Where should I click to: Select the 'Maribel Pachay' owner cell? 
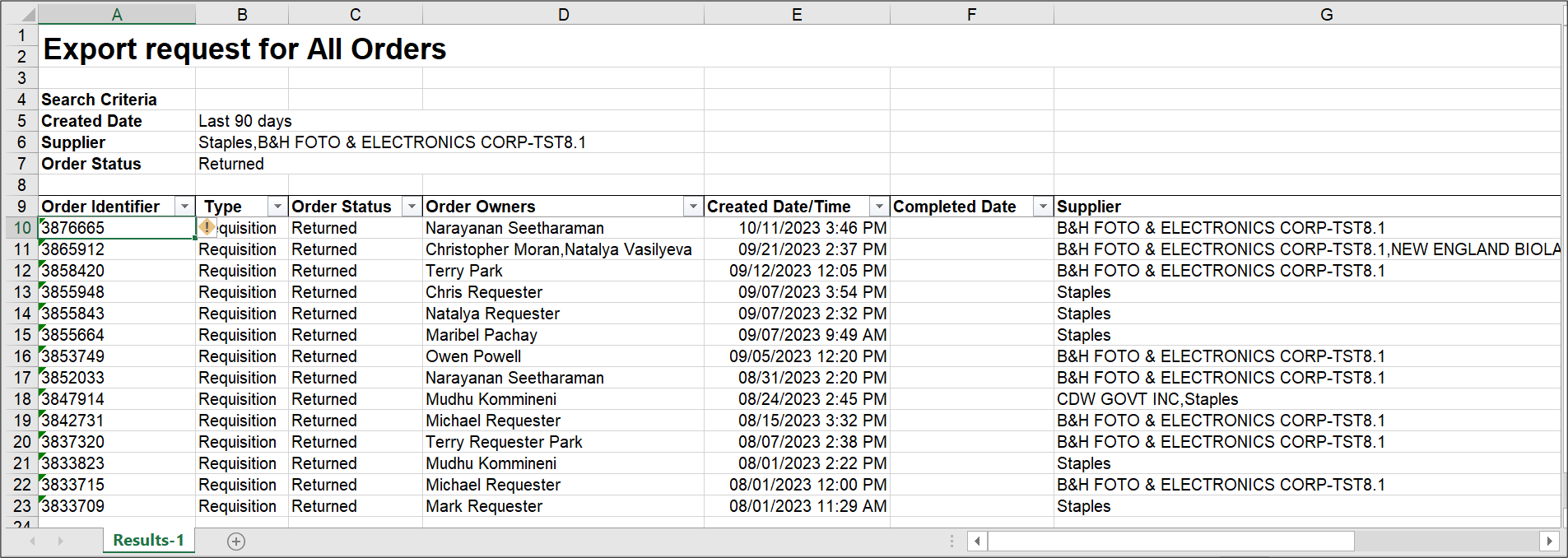564,335
